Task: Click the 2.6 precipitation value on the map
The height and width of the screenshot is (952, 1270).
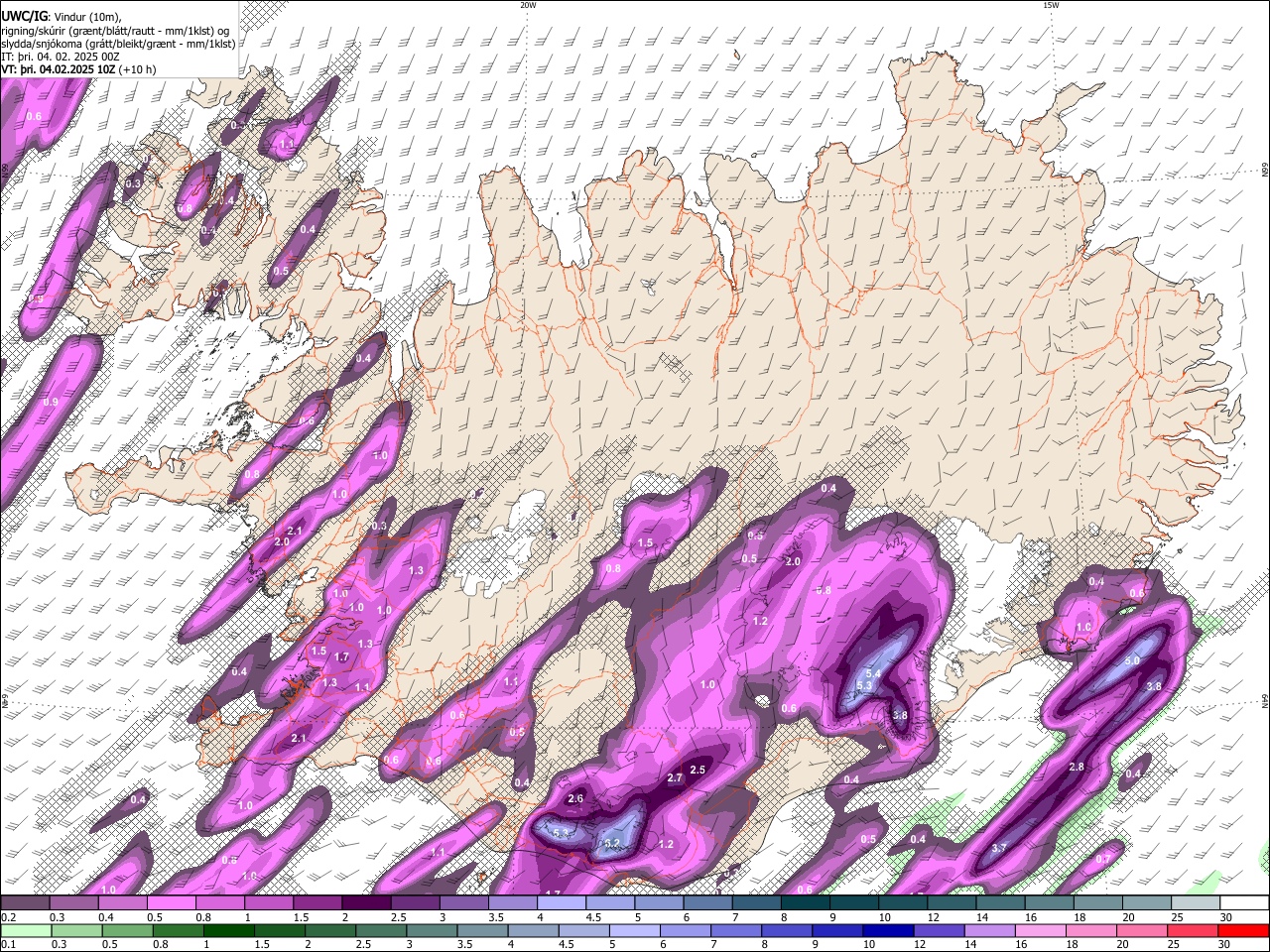Action: coord(575,799)
